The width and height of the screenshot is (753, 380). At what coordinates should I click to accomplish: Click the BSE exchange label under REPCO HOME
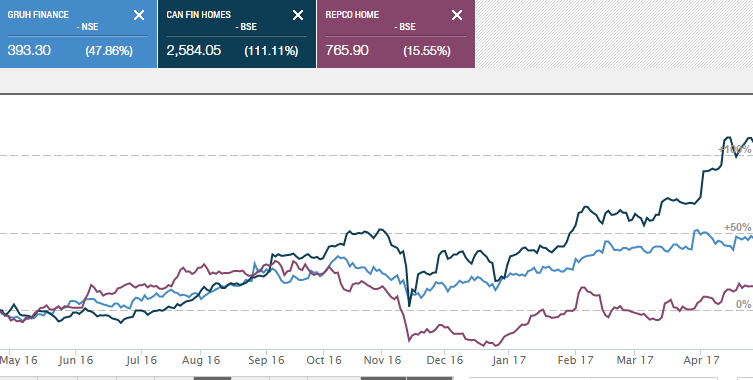[405, 27]
